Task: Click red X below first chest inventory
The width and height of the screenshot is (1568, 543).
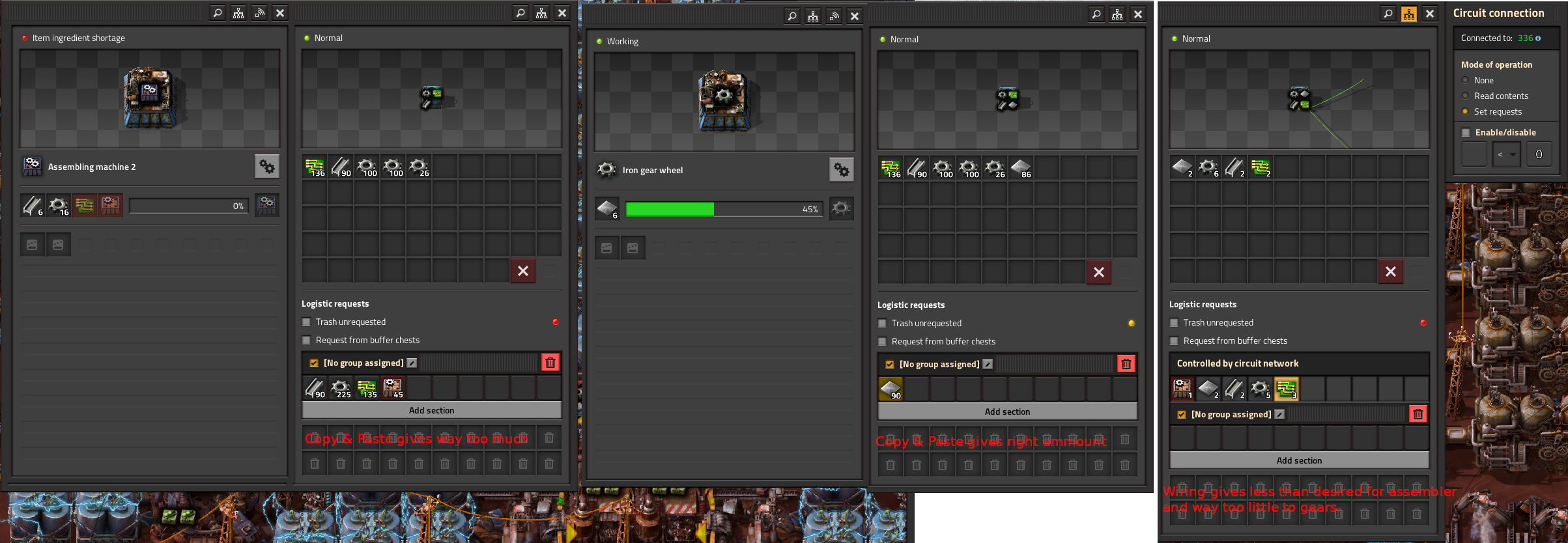Action: coord(523,271)
